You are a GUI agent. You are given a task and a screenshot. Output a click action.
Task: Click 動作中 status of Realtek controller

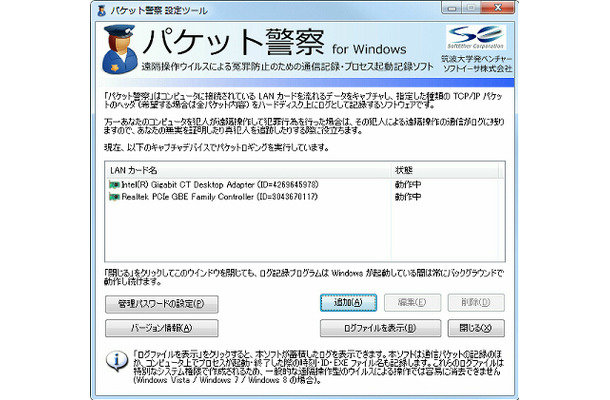point(408,197)
